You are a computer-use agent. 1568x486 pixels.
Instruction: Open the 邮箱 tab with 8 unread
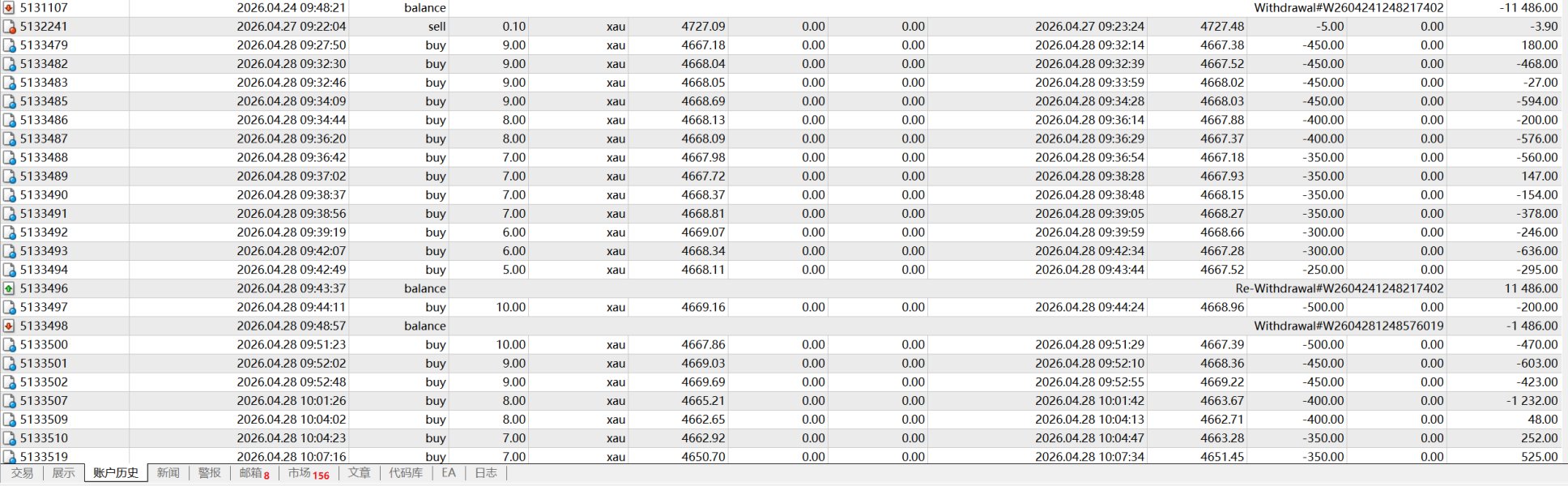(254, 473)
